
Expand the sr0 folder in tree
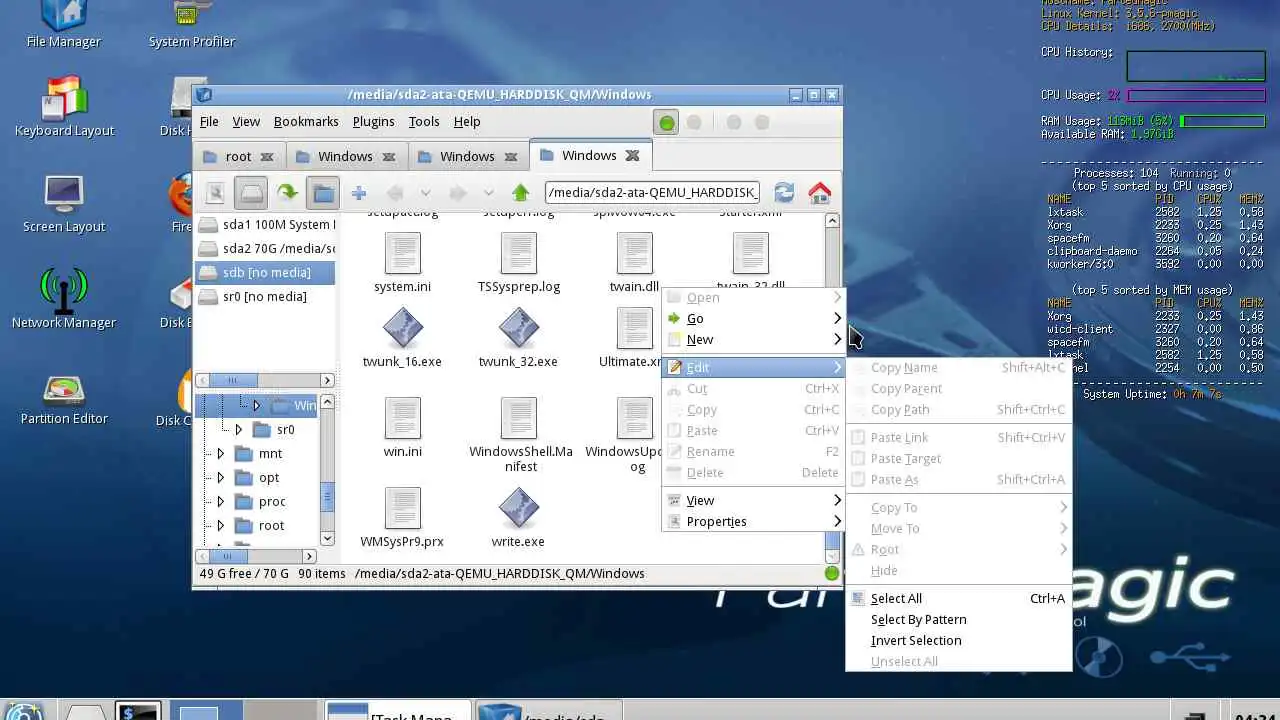click(x=238, y=430)
